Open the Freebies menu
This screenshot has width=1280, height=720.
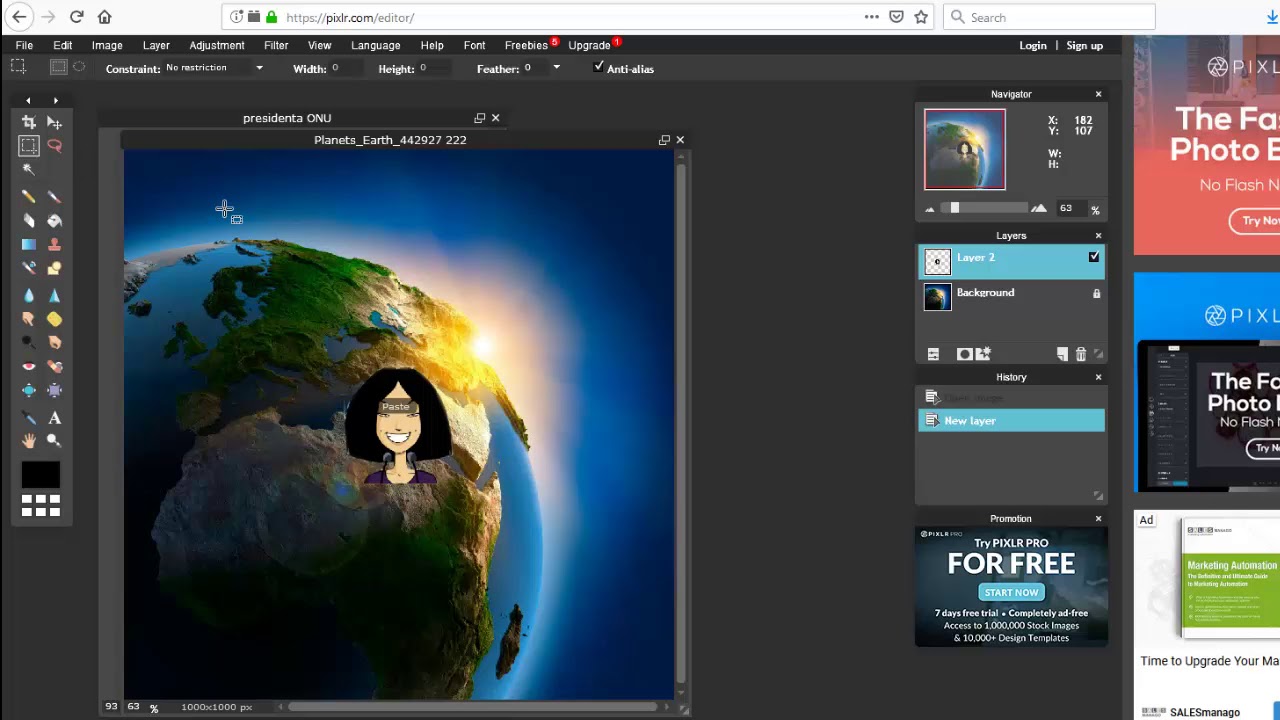click(x=526, y=45)
